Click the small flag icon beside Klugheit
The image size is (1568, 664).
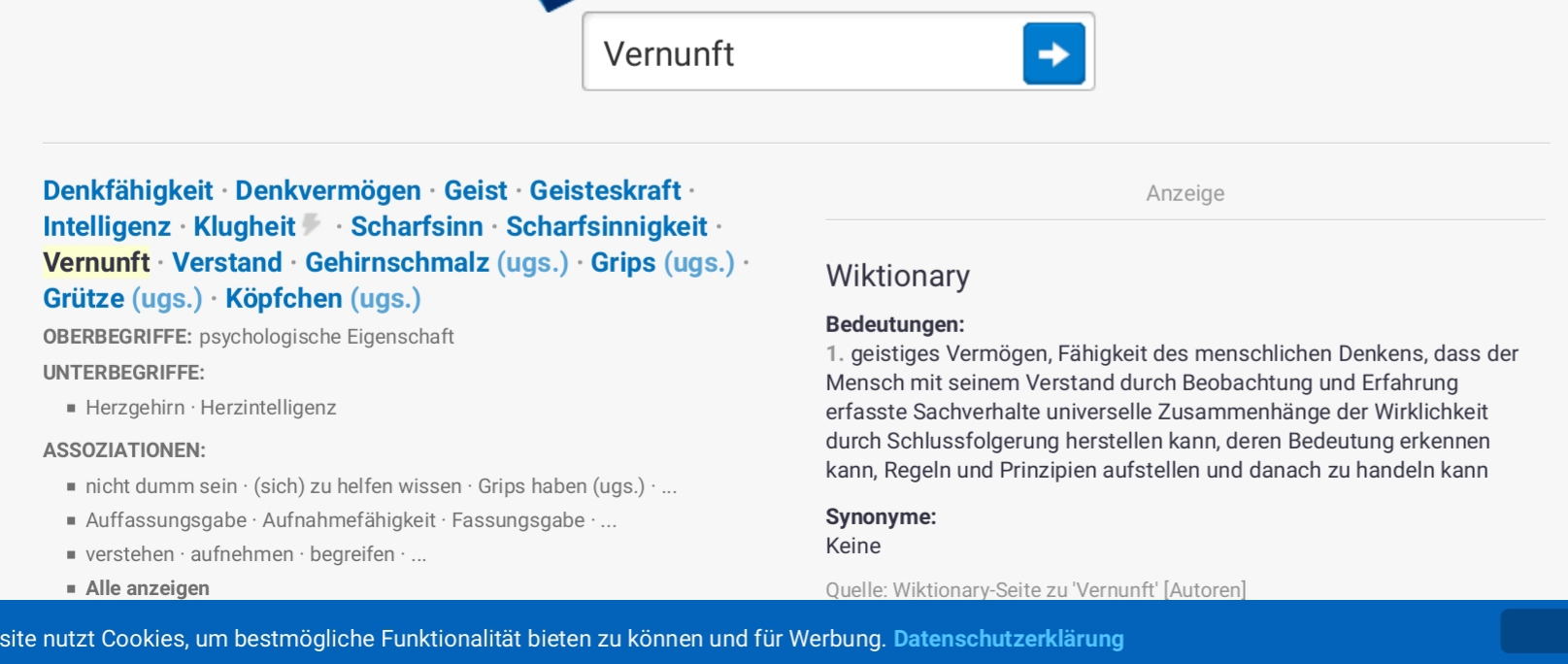311,224
